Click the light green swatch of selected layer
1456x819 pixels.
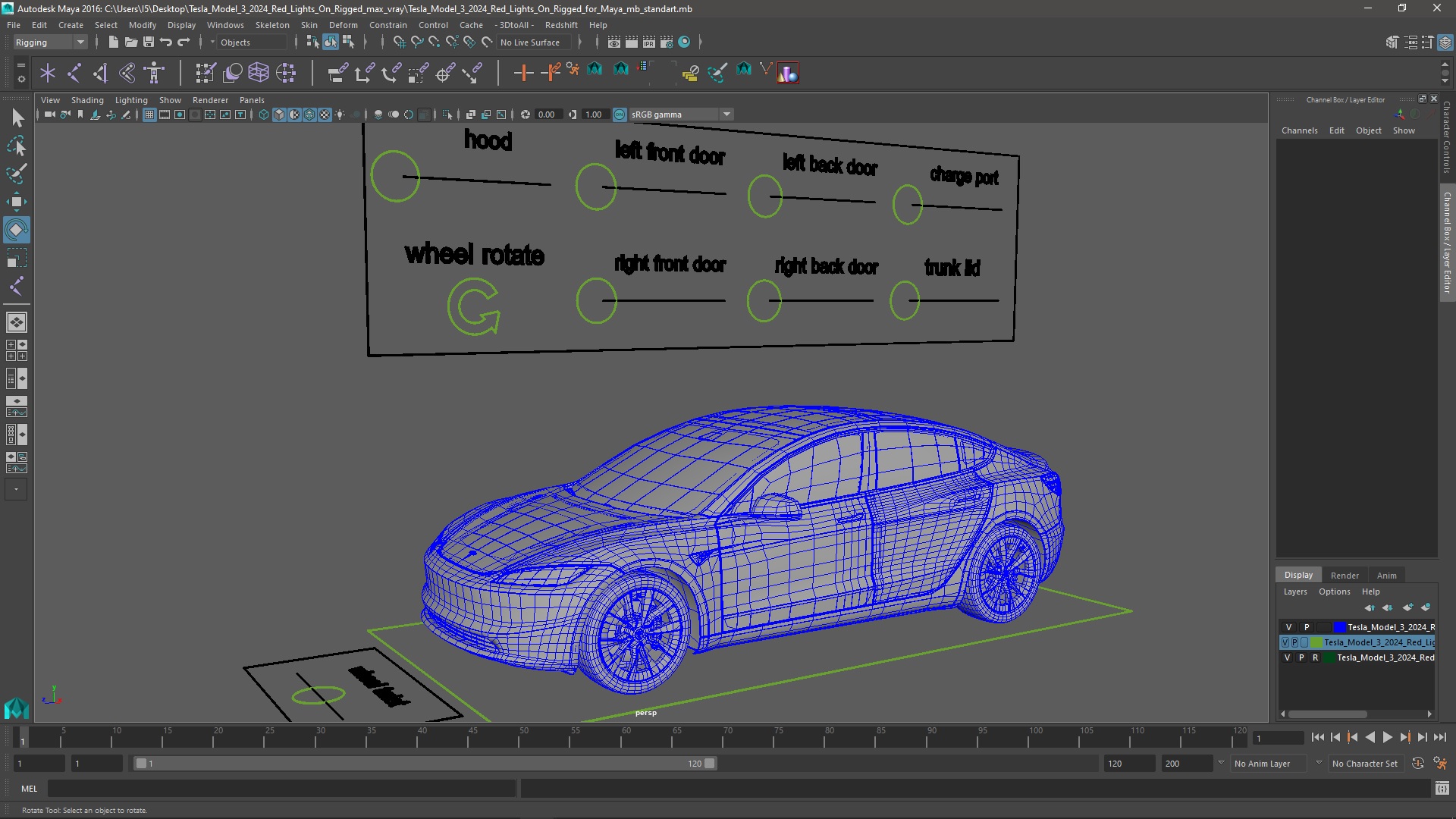click(1317, 642)
